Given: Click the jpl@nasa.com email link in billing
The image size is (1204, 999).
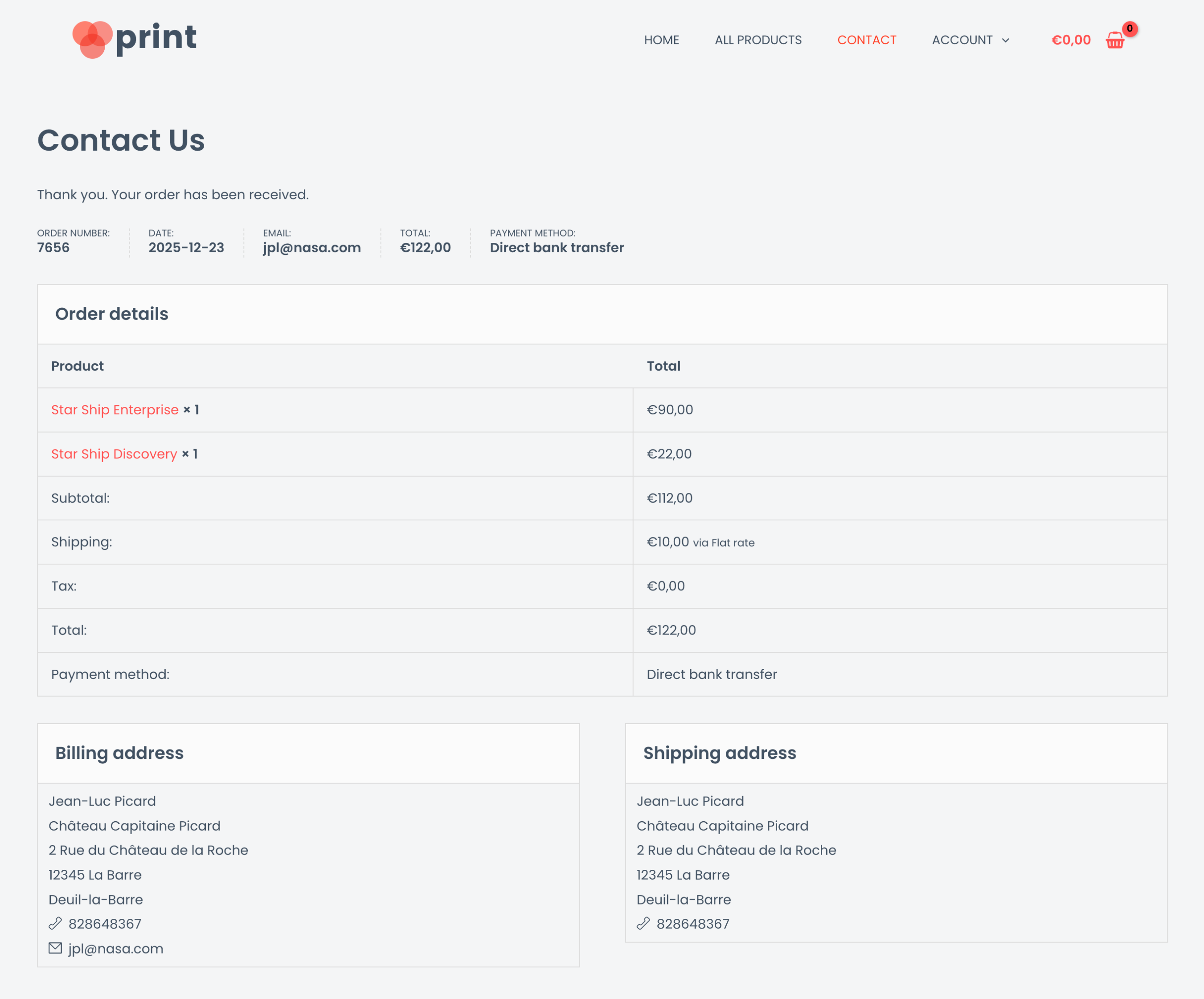Looking at the screenshot, I should coord(115,948).
